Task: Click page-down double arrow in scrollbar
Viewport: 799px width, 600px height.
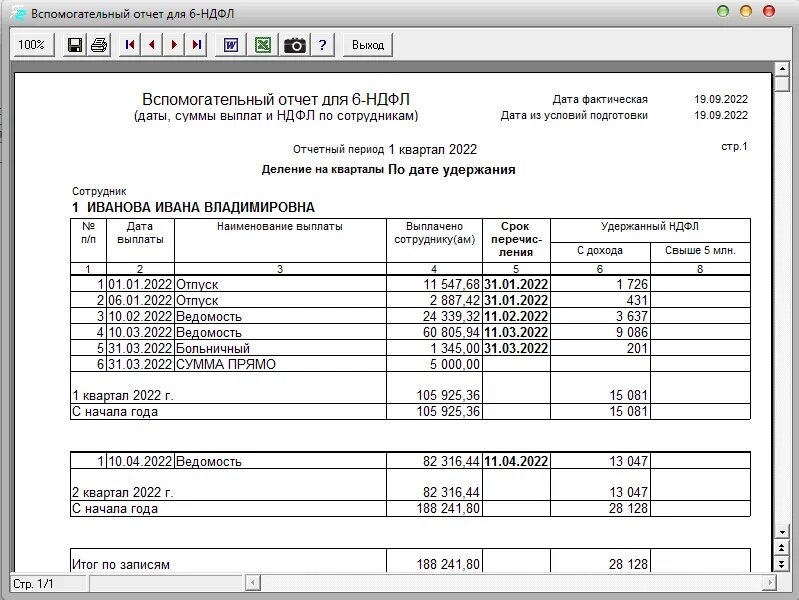Action: click(x=782, y=563)
